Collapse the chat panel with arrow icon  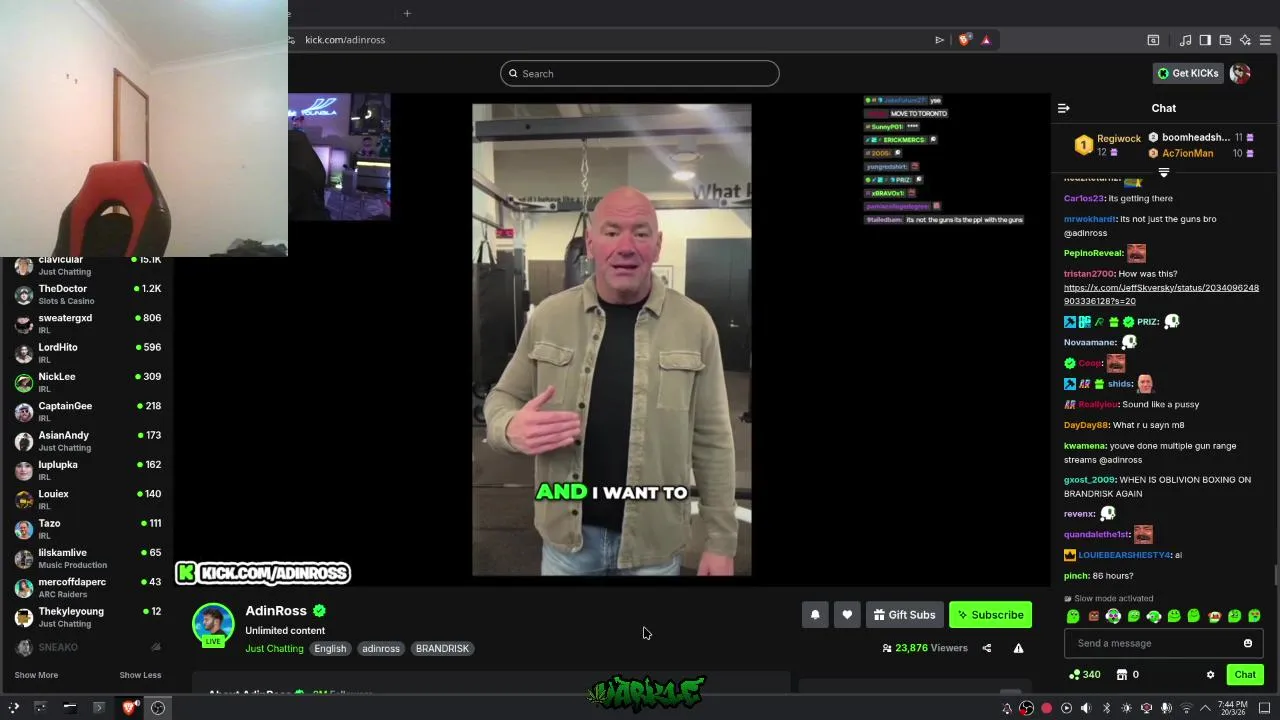tap(1064, 108)
